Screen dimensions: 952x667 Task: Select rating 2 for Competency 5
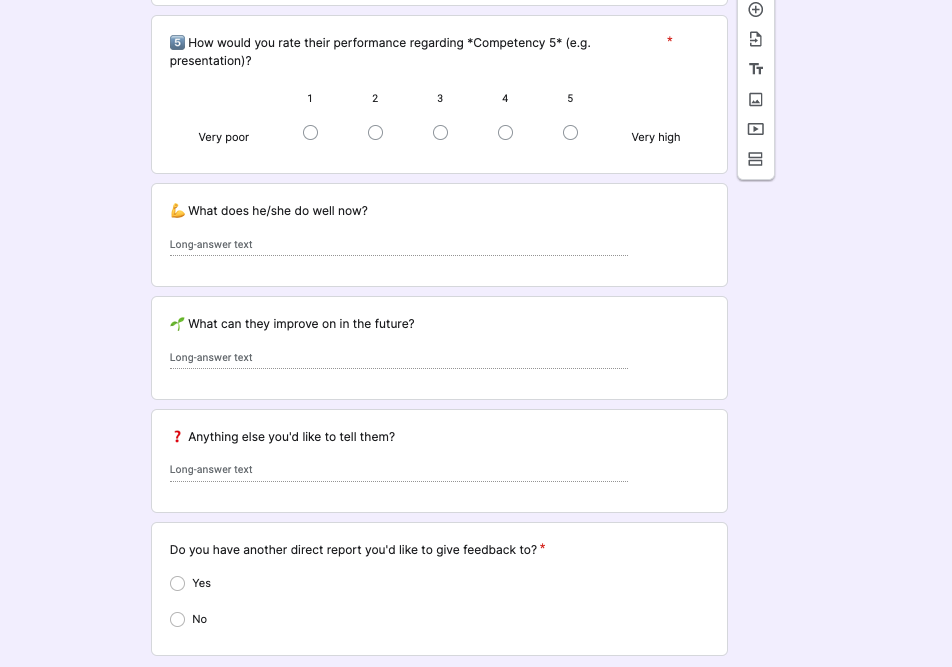(375, 133)
